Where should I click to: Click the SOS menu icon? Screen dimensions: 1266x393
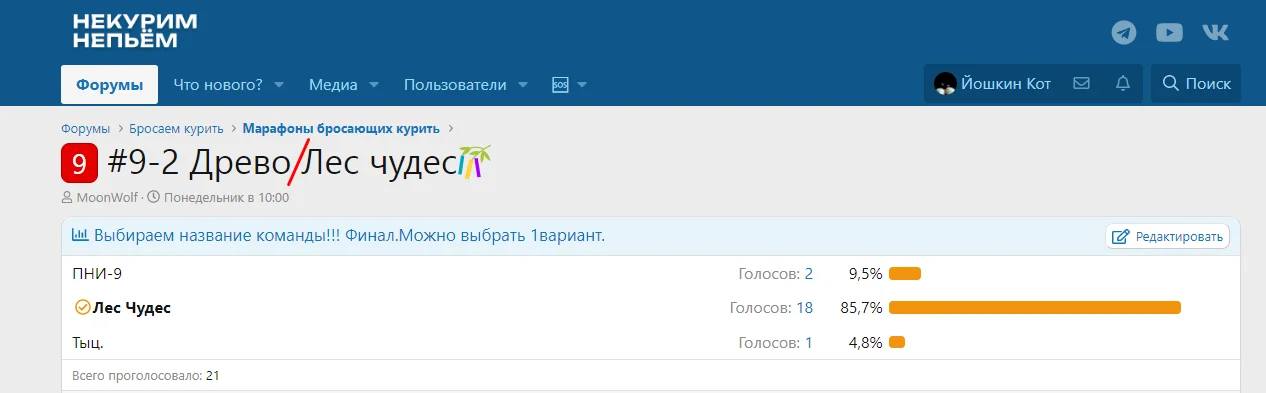pyautogui.click(x=560, y=85)
